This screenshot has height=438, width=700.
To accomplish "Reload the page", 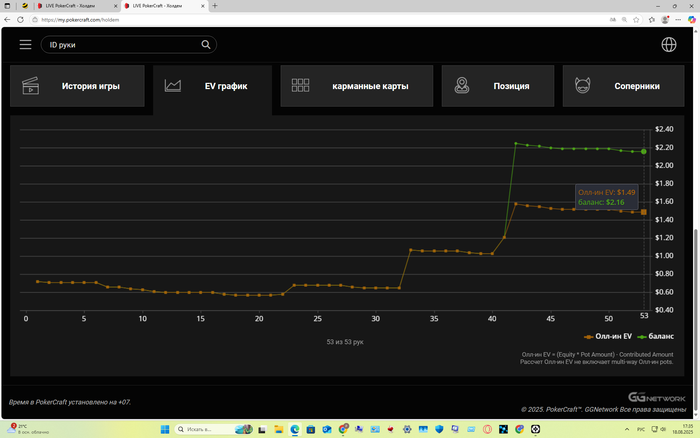I will click(20, 20).
